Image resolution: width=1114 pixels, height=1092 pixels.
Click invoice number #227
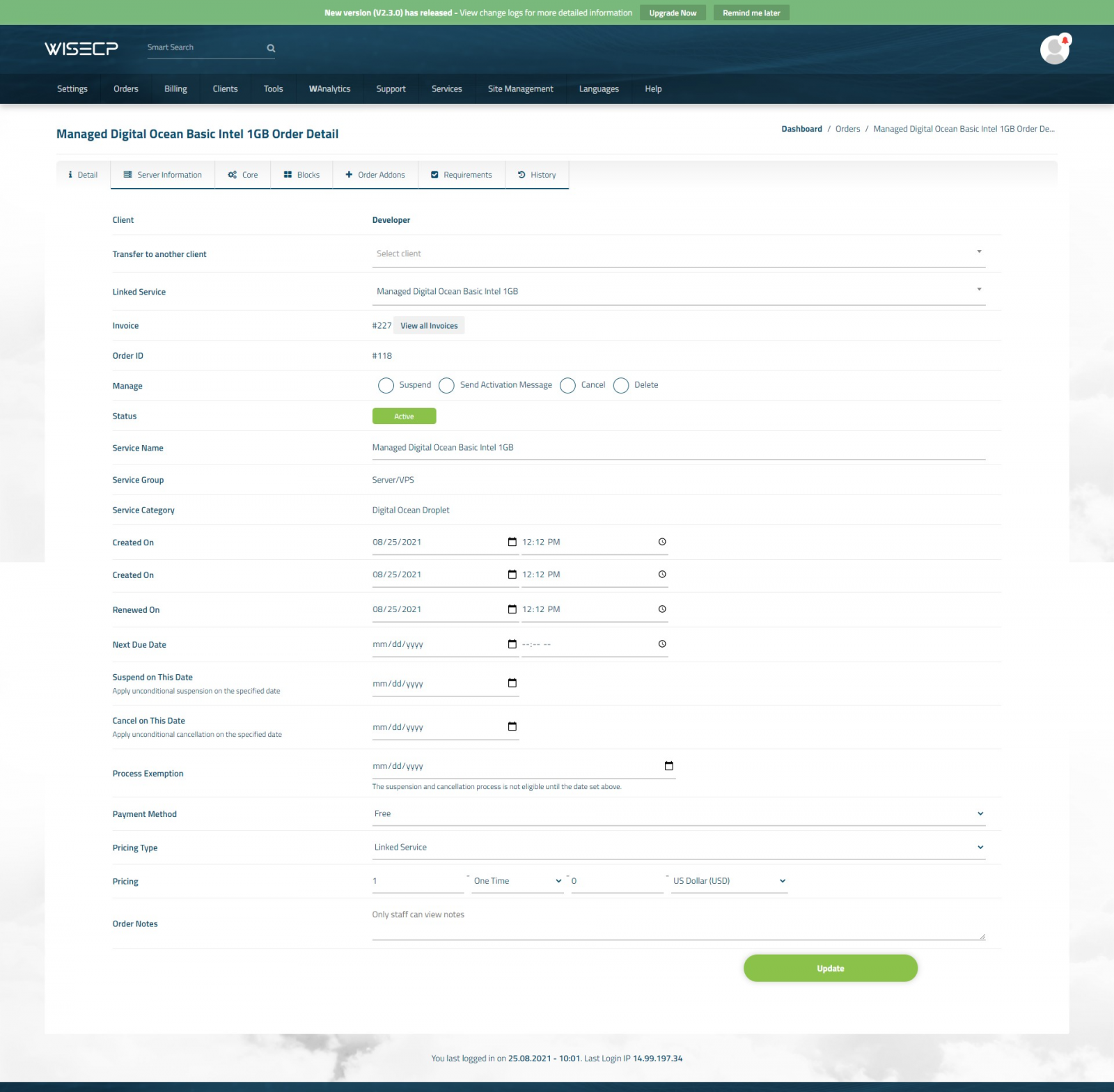tap(382, 326)
